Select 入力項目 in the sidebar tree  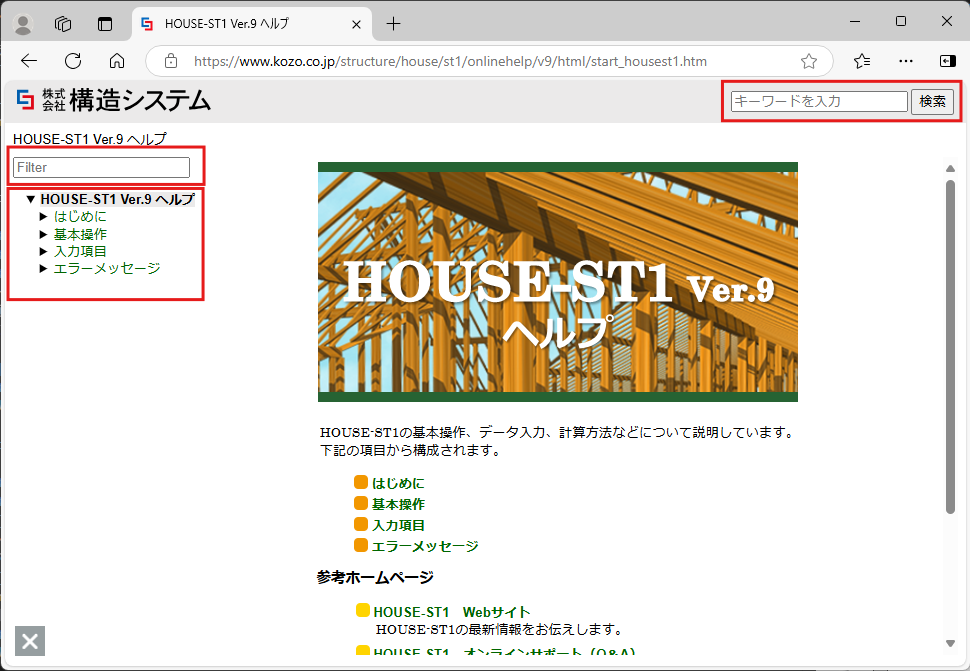pos(80,251)
